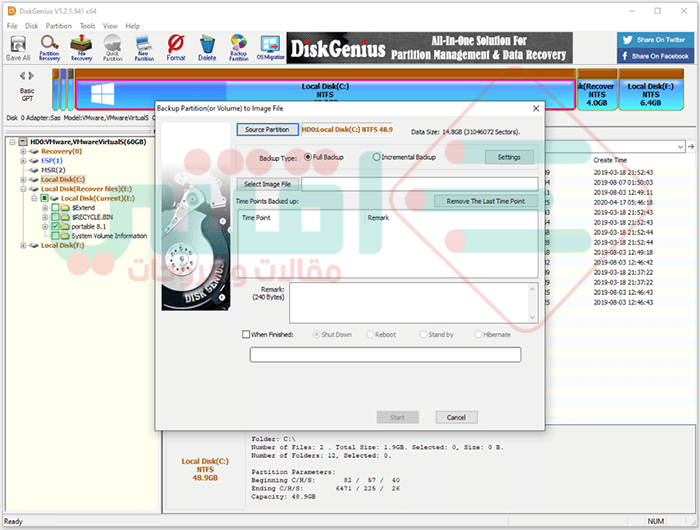
Task: Open the path dropdown in file panel
Action: [x=680, y=146]
